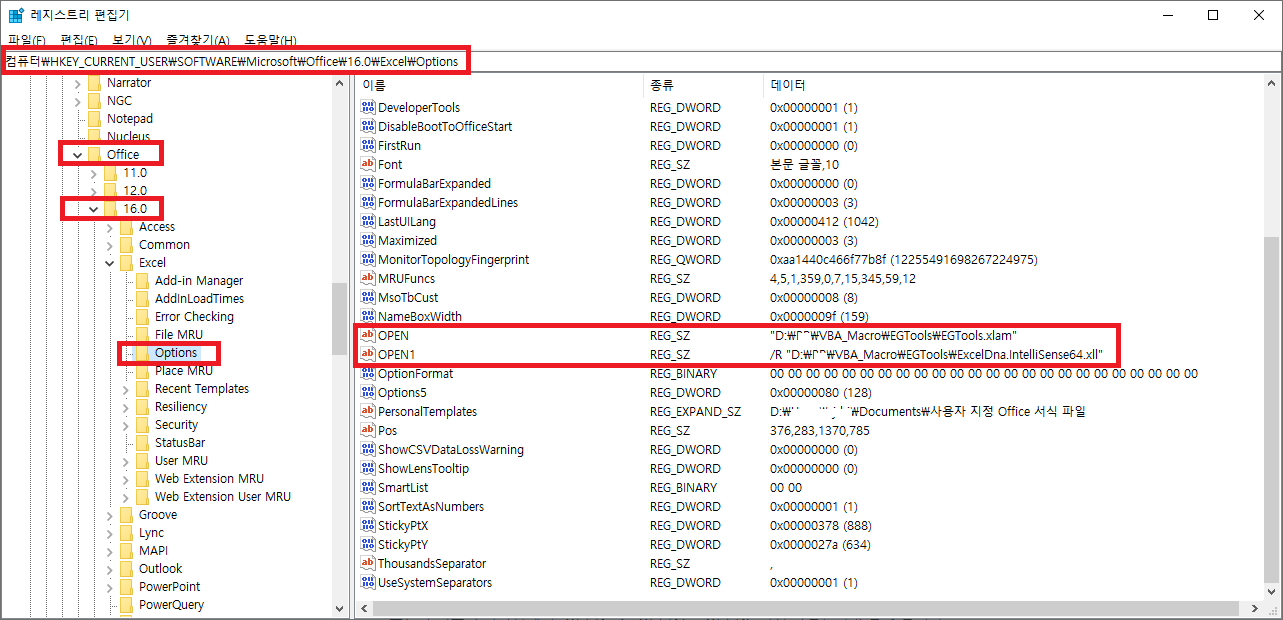Viewport: 1283px width, 620px height.
Task: Select the AddInLoadTimes folder icon
Action: 142,299
